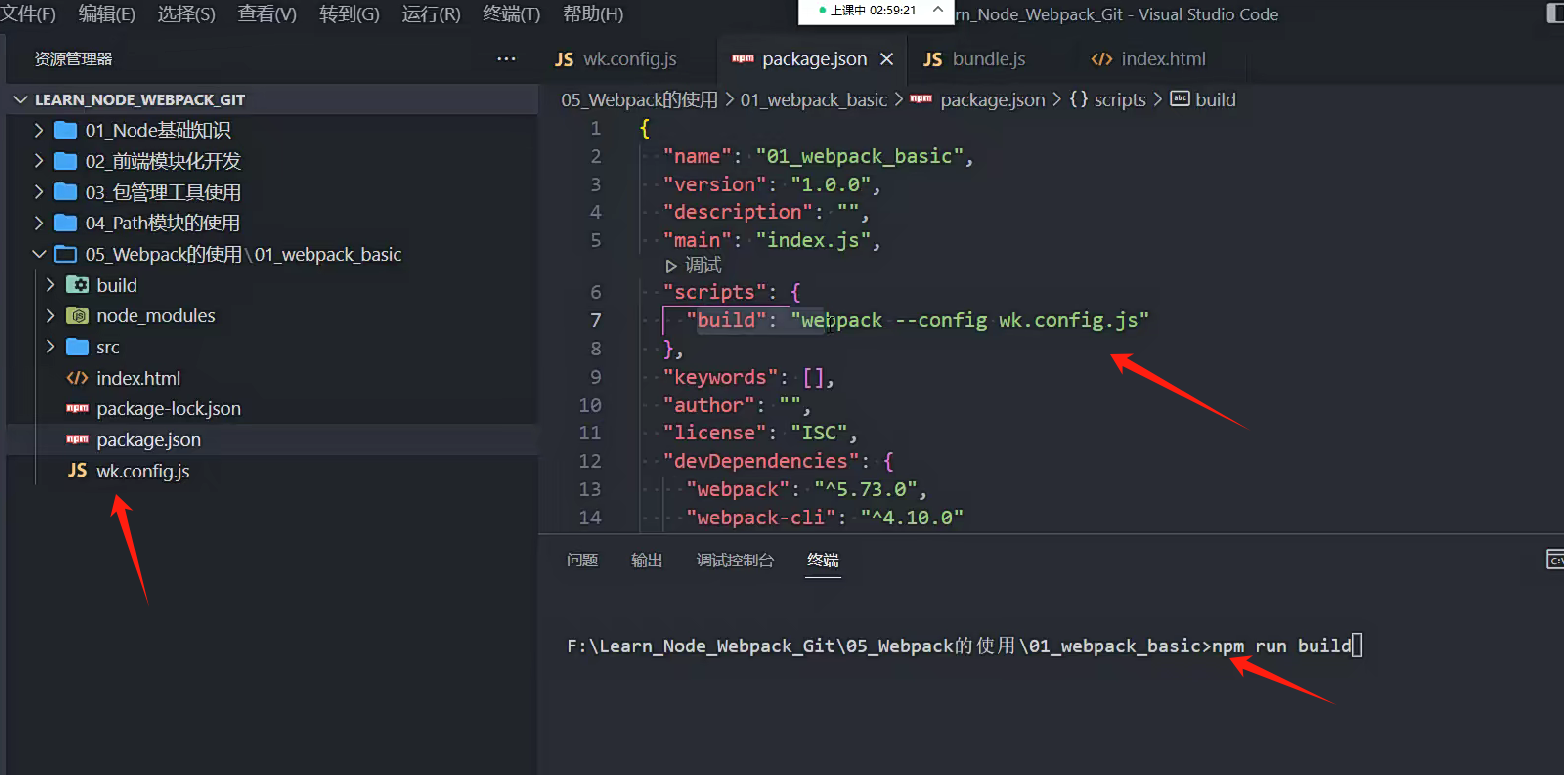Expand 03_包管理工具使用 folder chevron
Image resolution: width=1564 pixels, height=775 pixels.
38,192
